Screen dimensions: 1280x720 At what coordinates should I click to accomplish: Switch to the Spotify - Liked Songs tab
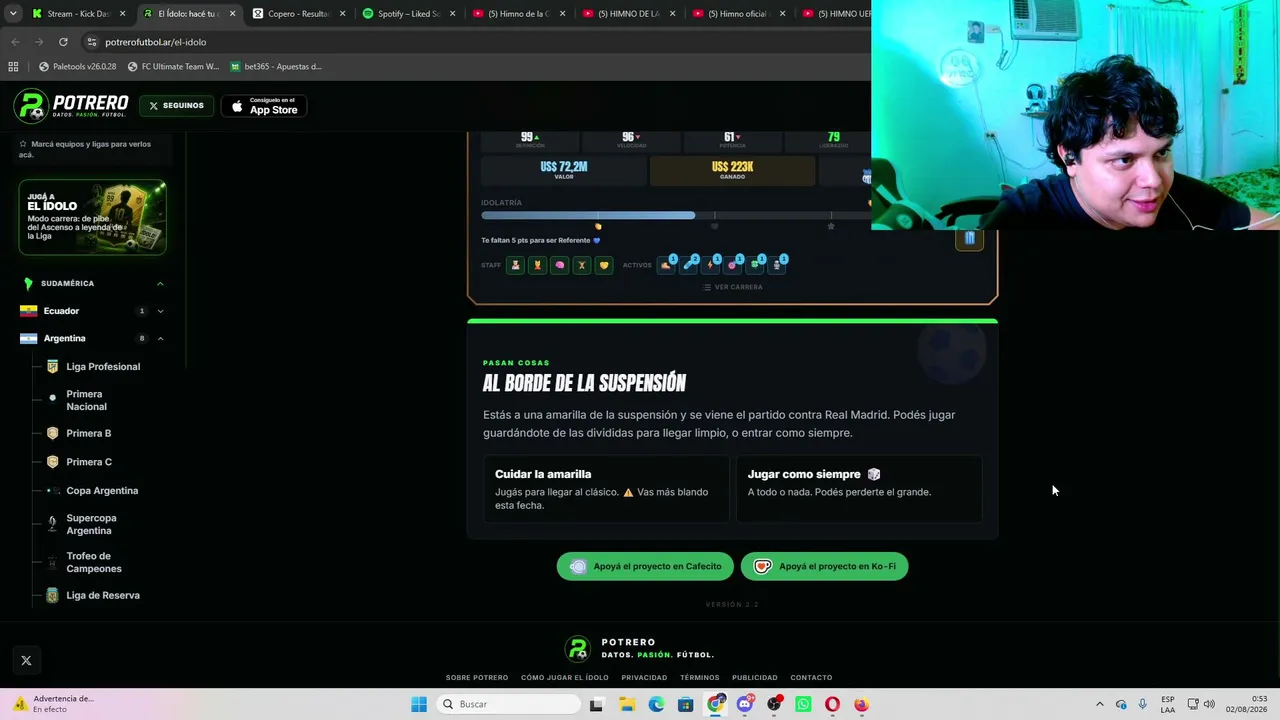(409, 14)
